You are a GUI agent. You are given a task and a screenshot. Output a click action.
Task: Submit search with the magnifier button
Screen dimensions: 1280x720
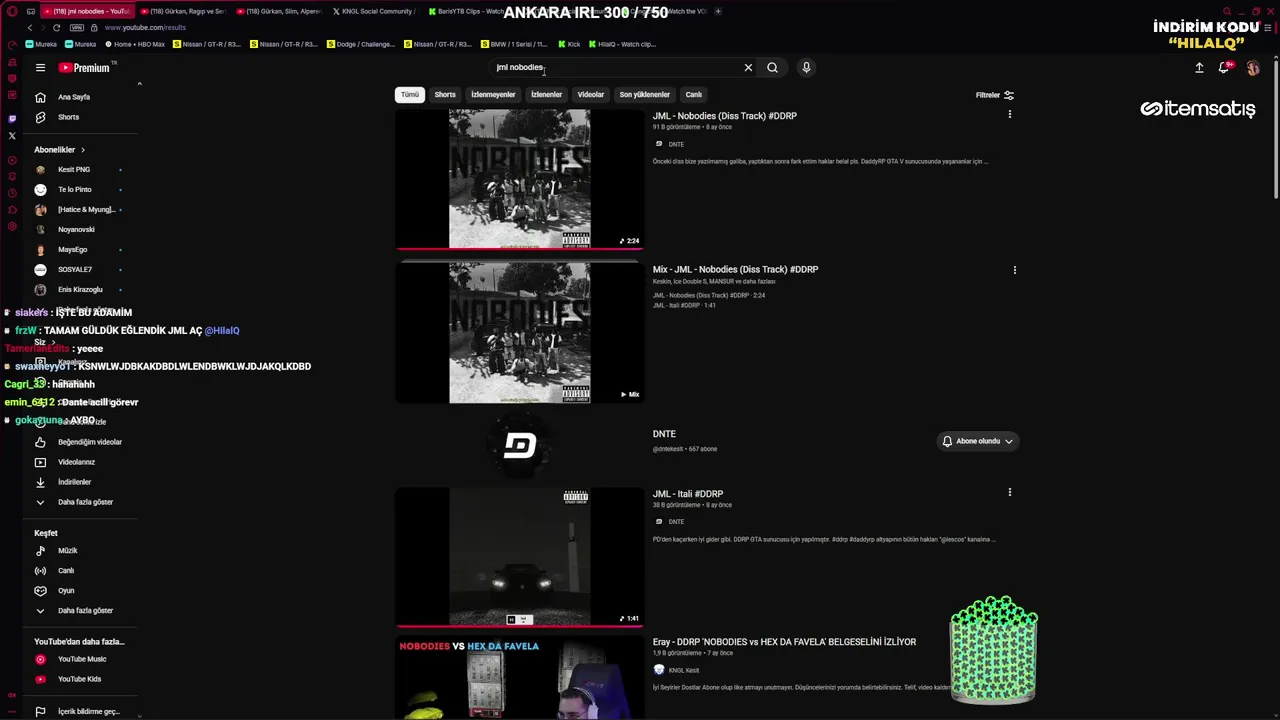click(x=772, y=68)
